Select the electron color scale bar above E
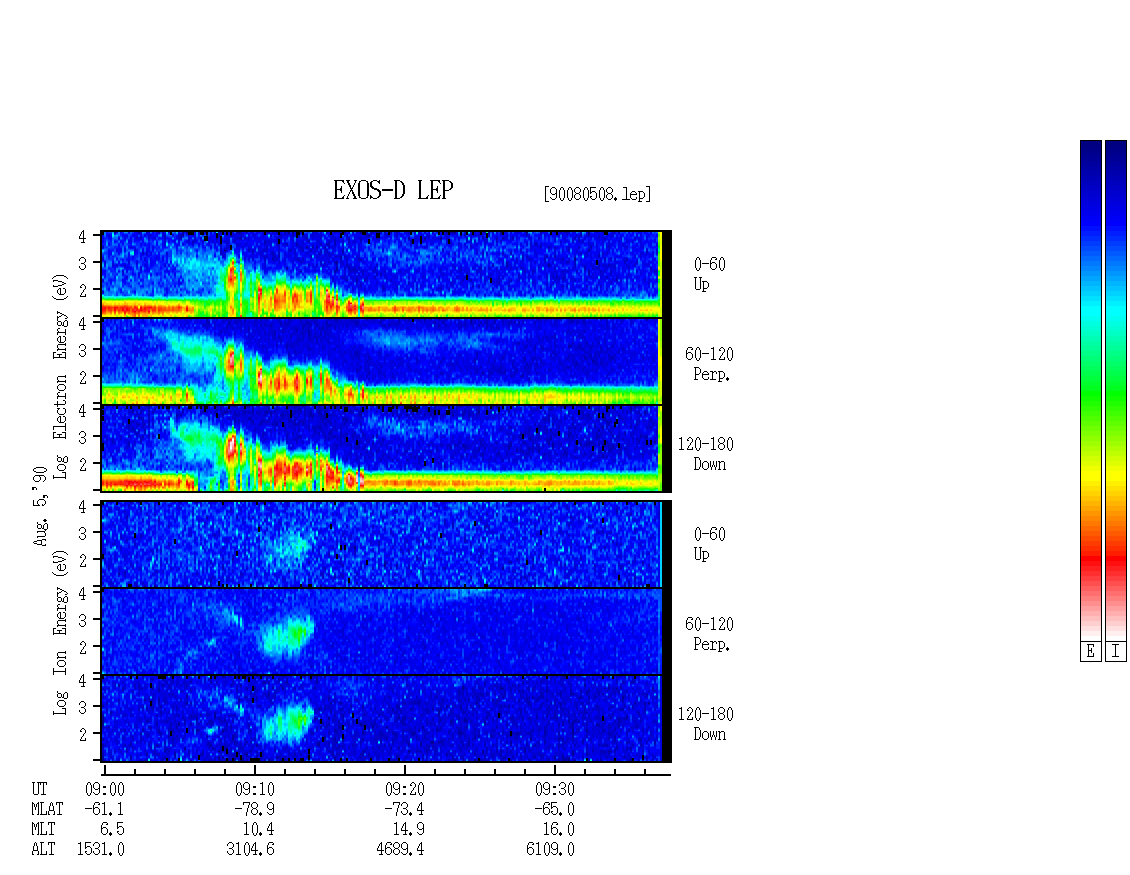 pos(1090,390)
